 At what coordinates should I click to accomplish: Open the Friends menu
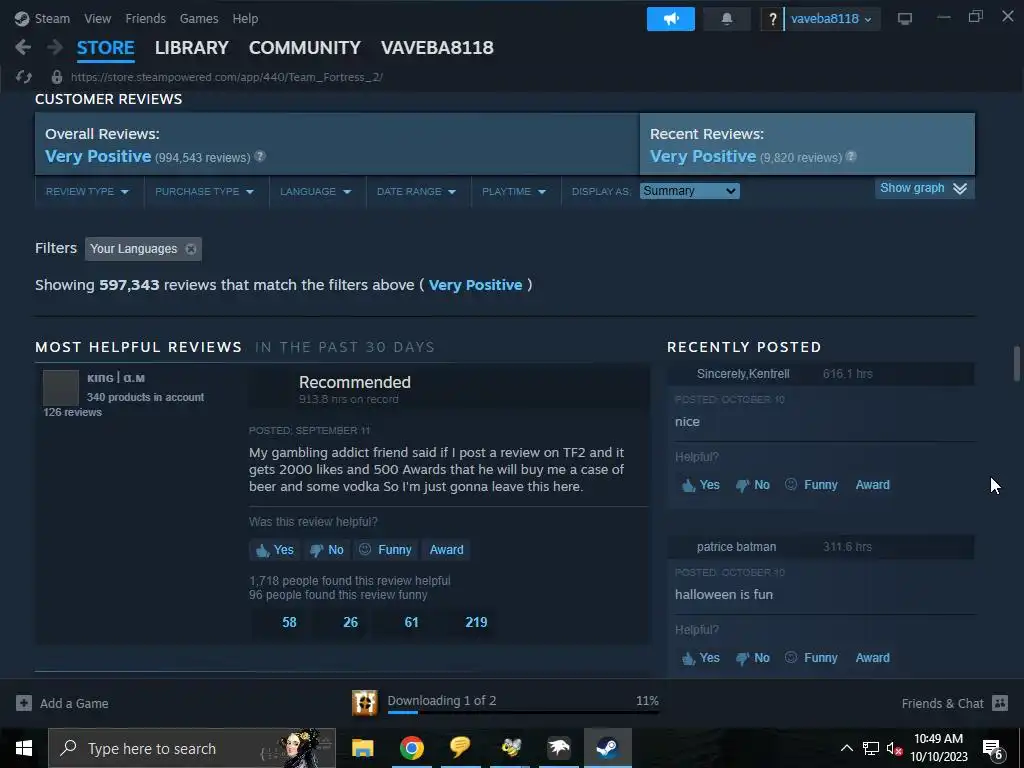tap(146, 18)
